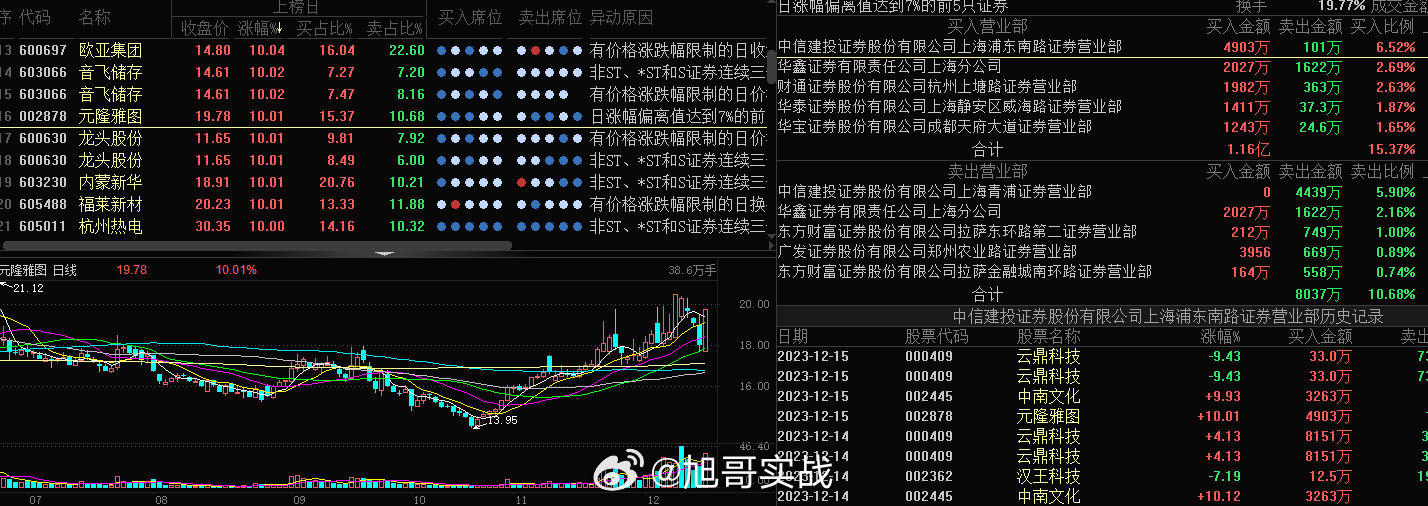Open 2023-12-14 中南文化 history record
The image size is (1428, 506).
click(x=1102, y=496)
